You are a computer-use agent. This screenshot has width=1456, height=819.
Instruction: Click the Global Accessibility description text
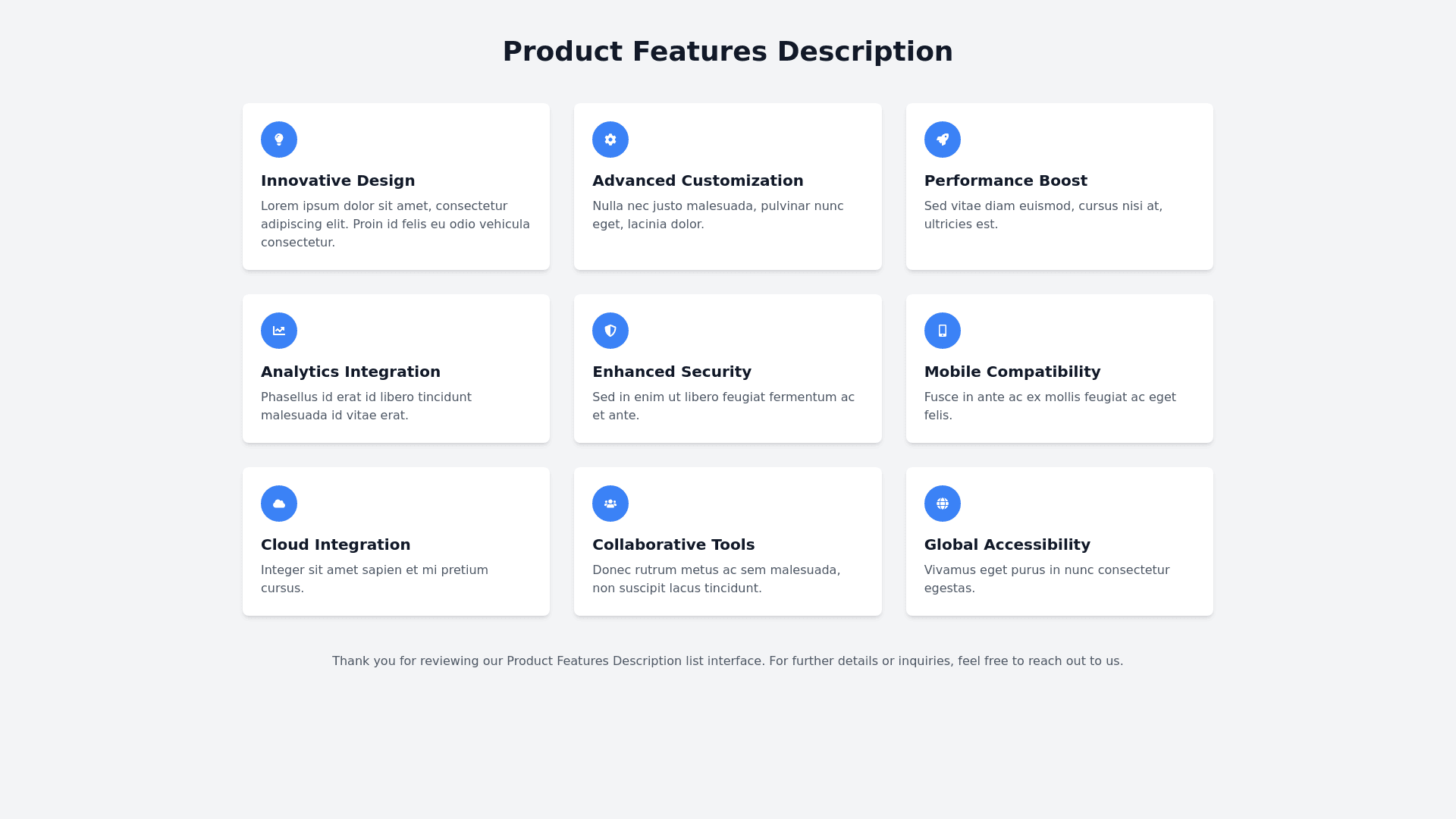coord(1046,579)
